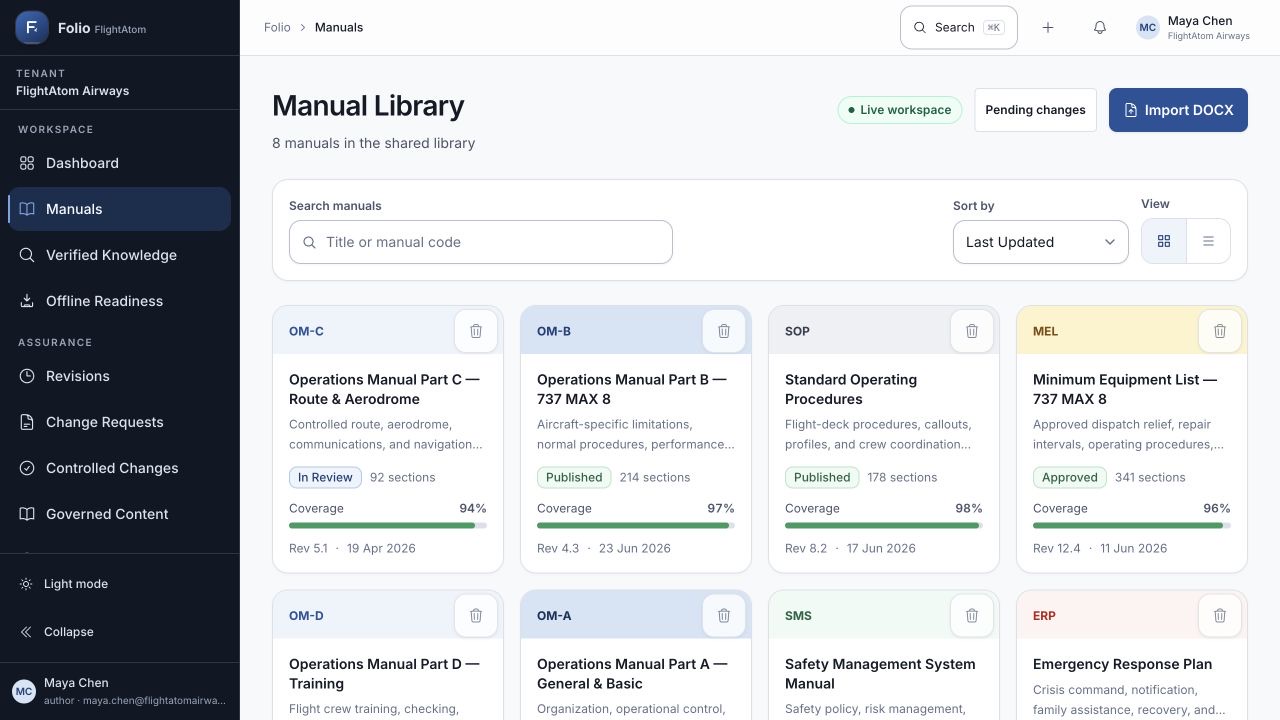Open Maya Chen account menu in header
This screenshot has height=720, width=1280.
pyautogui.click(x=1193, y=28)
